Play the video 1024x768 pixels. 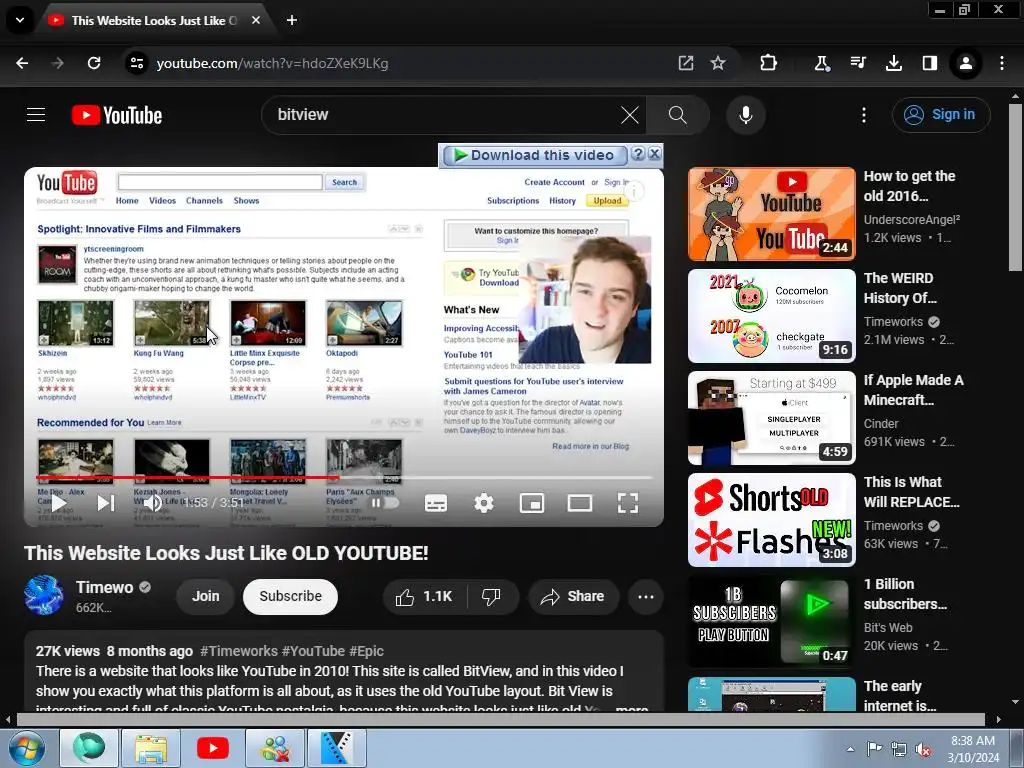(x=59, y=503)
